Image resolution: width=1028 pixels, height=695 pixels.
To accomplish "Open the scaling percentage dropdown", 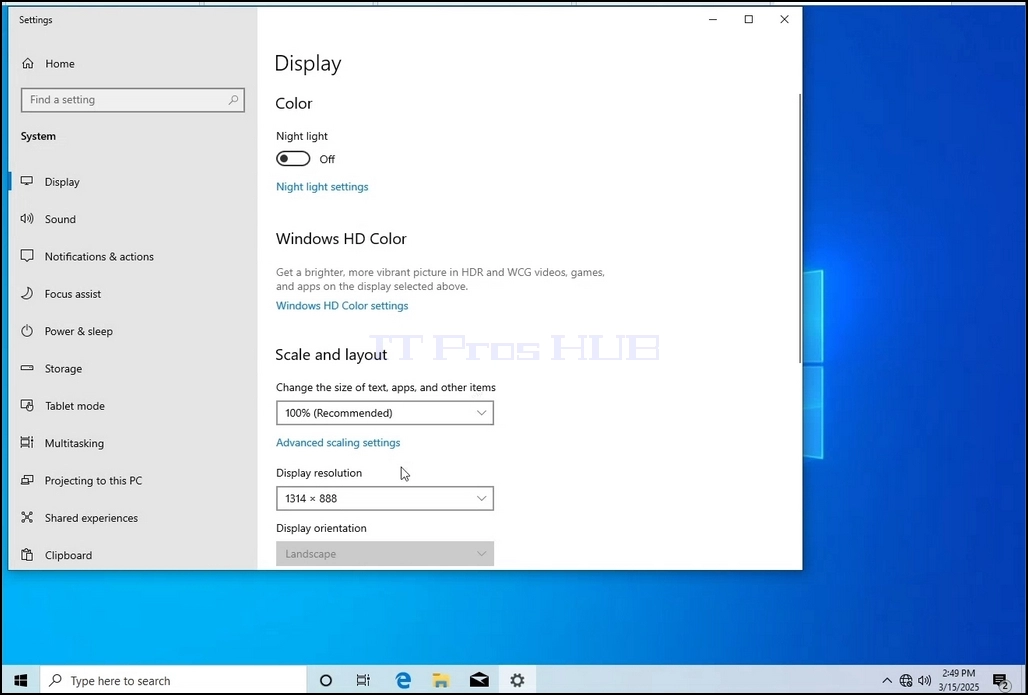I will (x=385, y=413).
